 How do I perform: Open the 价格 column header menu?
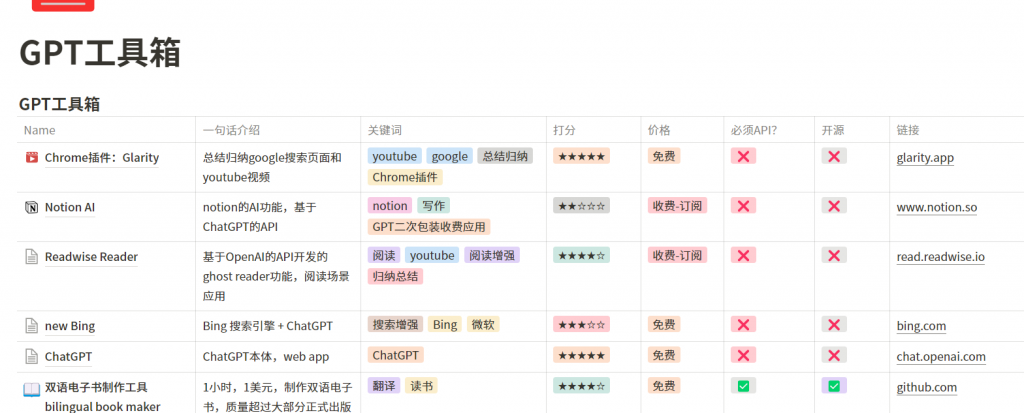pyautogui.click(x=659, y=130)
